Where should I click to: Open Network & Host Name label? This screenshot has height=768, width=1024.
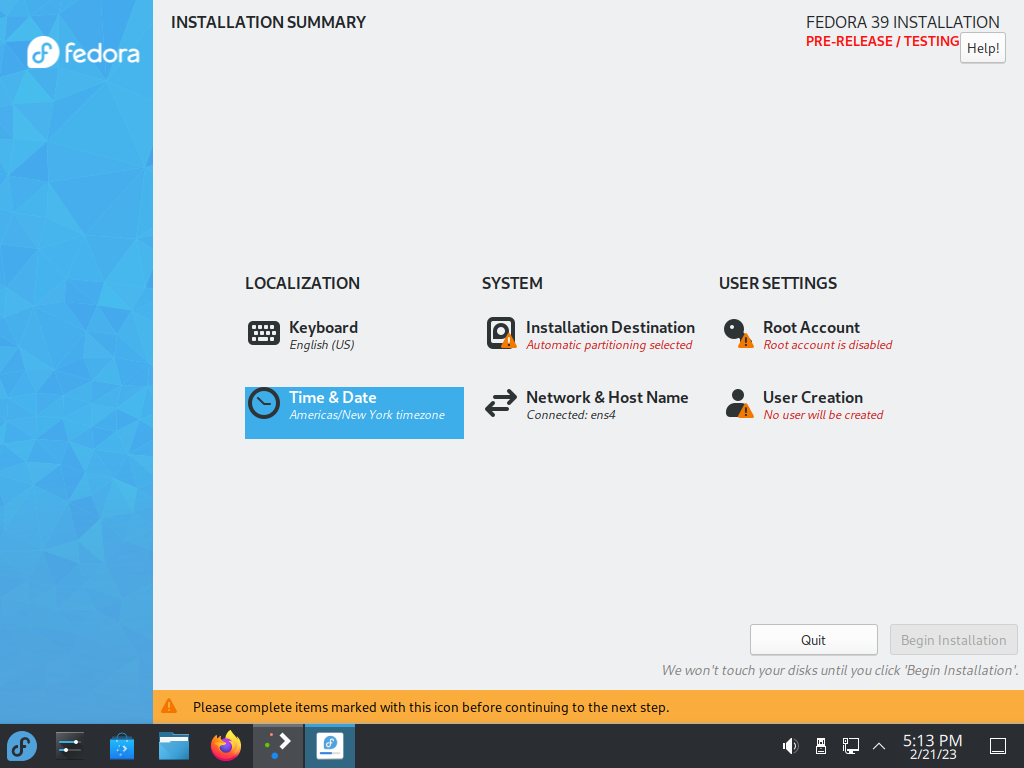click(607, 397)
